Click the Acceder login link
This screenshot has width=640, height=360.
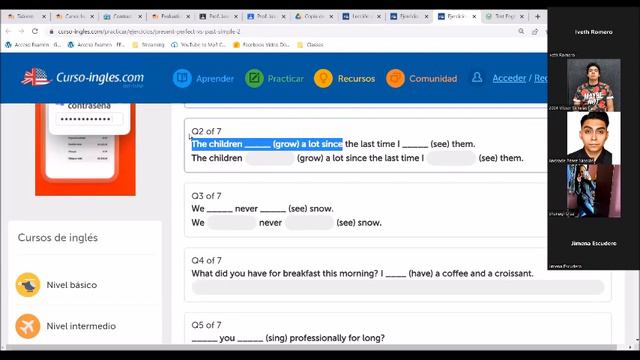pyautogui.click(x=509, y=78)
